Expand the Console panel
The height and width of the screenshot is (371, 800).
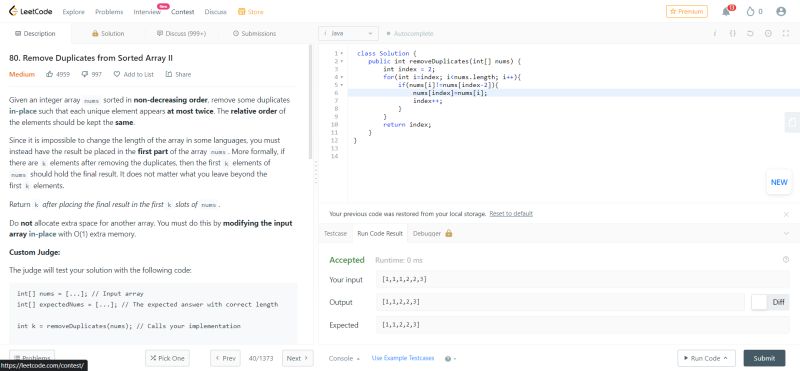pos(344,358)
